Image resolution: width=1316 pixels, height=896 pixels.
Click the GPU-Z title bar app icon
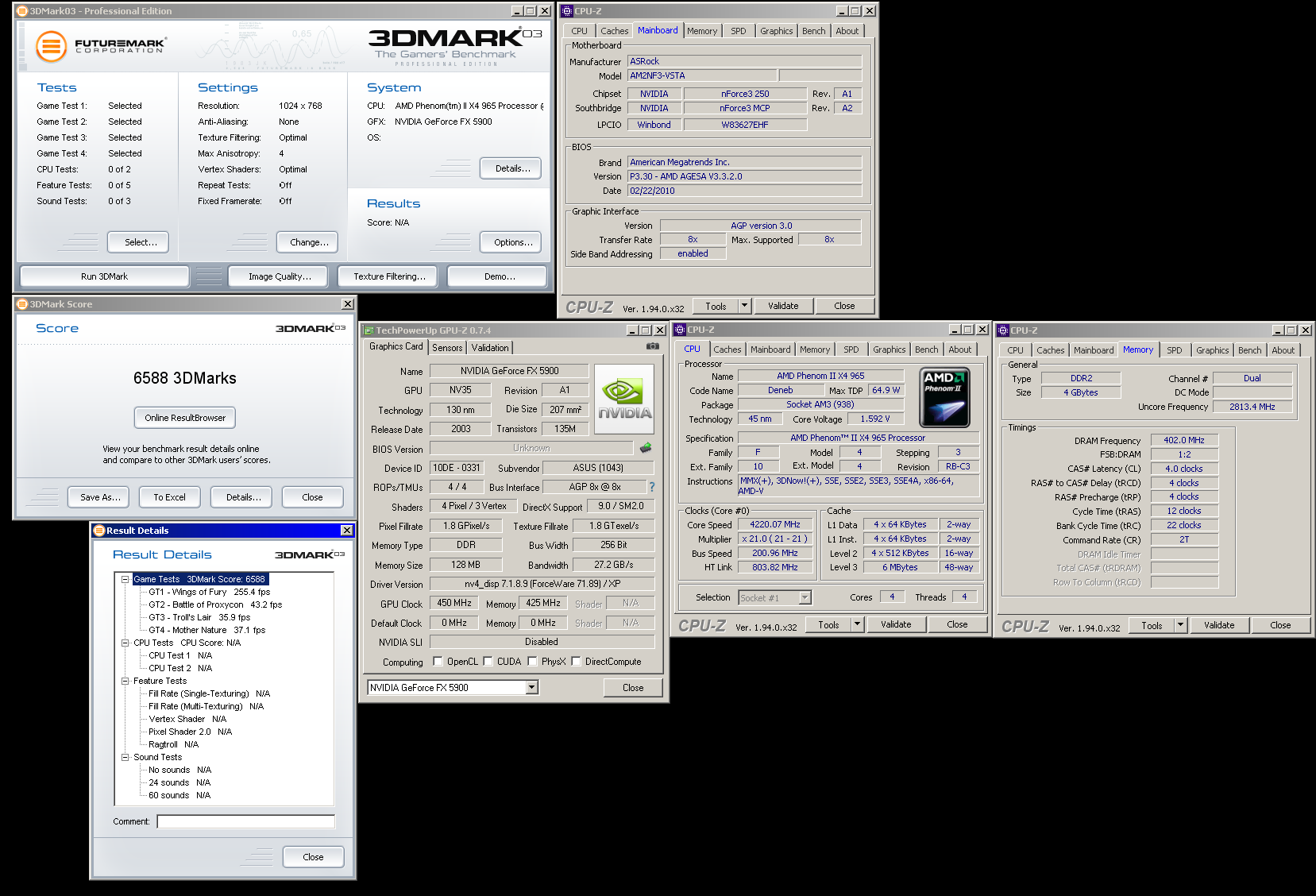368,330
